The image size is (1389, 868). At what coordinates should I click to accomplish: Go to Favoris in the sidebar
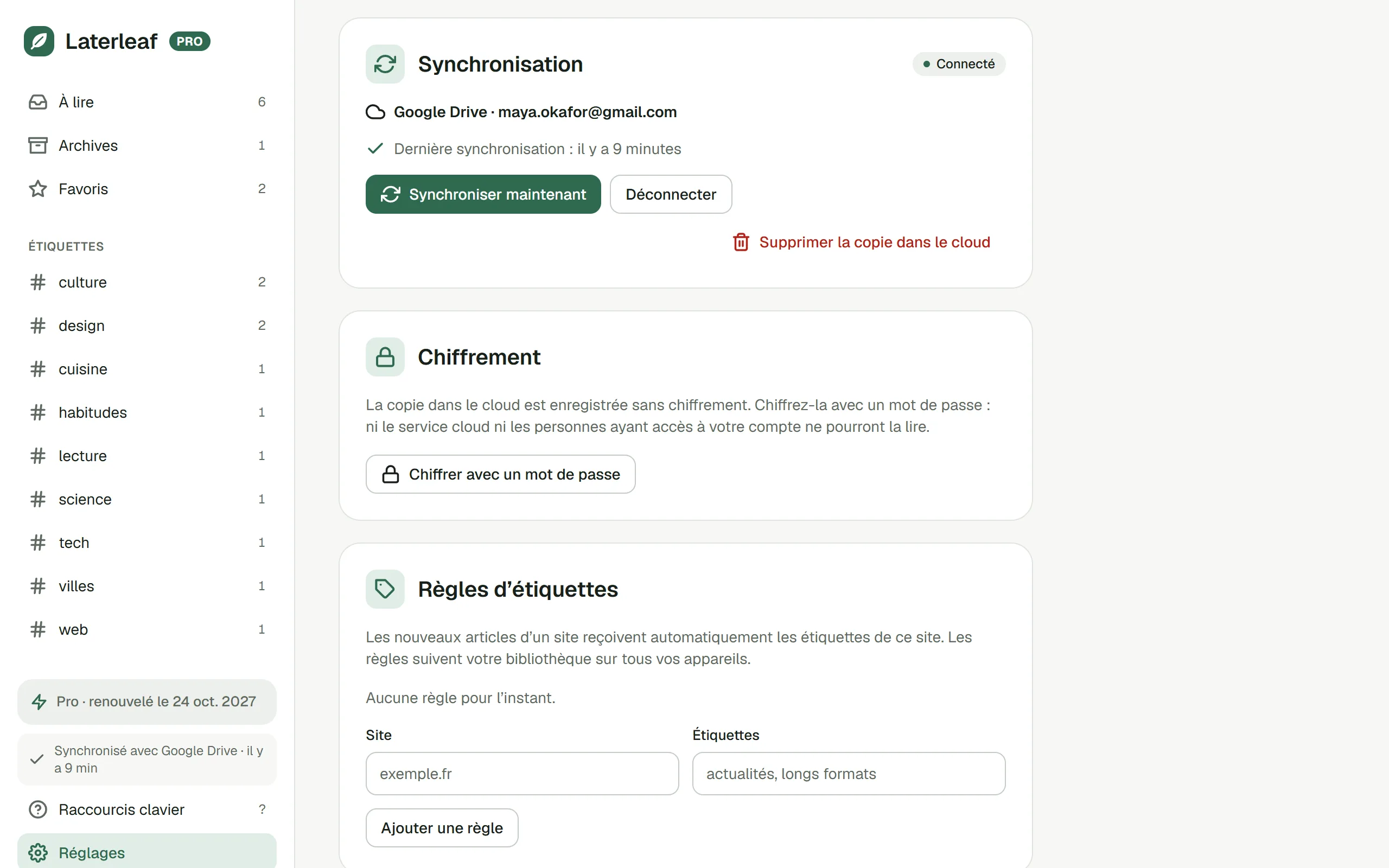147,189
